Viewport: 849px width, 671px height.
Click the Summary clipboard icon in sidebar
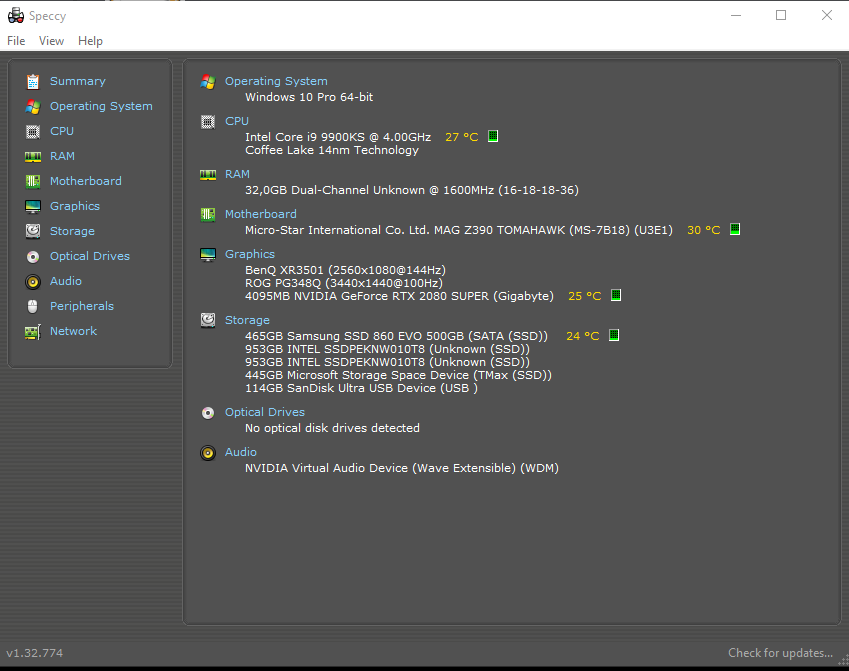(33, 82)
